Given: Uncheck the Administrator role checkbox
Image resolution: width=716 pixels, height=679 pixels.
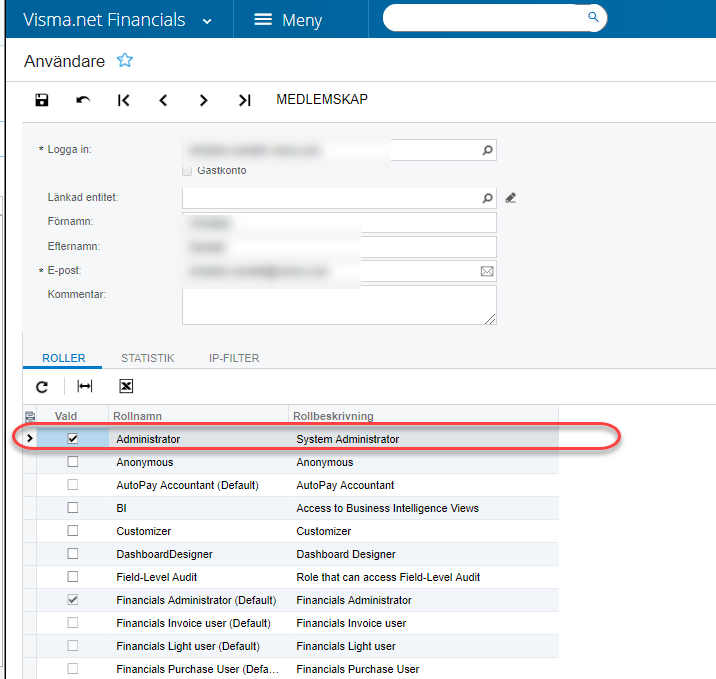Looking at the screenshot, I should (x=73, y=439).
